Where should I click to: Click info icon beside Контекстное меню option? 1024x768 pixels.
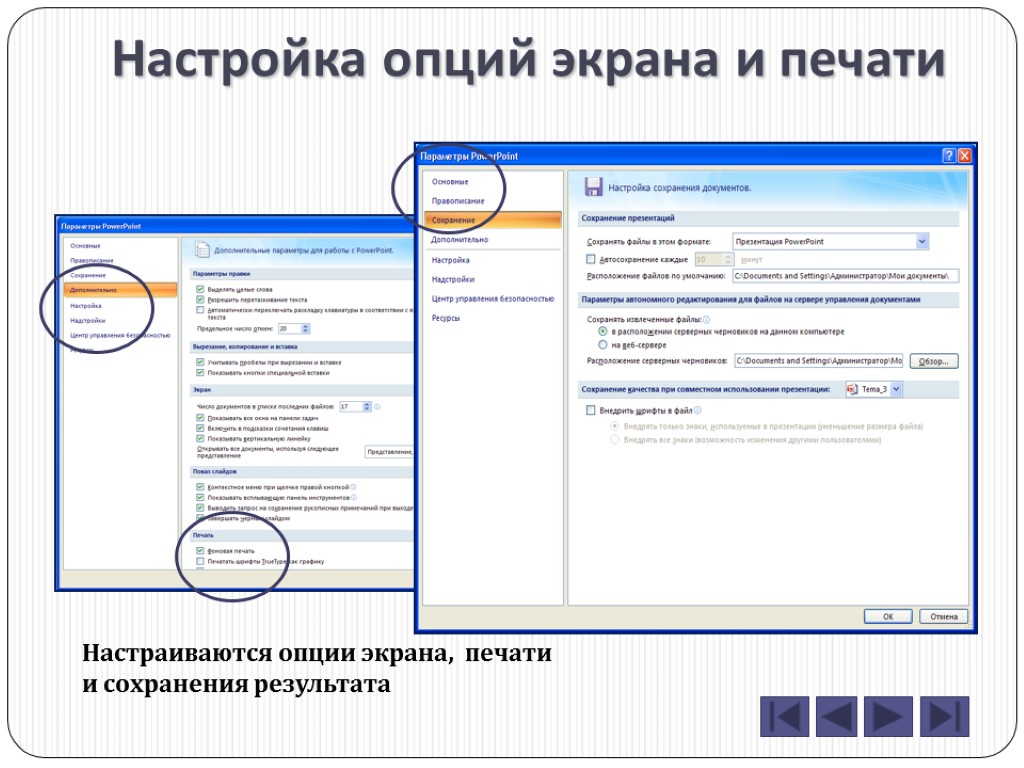tap(353, 487)
